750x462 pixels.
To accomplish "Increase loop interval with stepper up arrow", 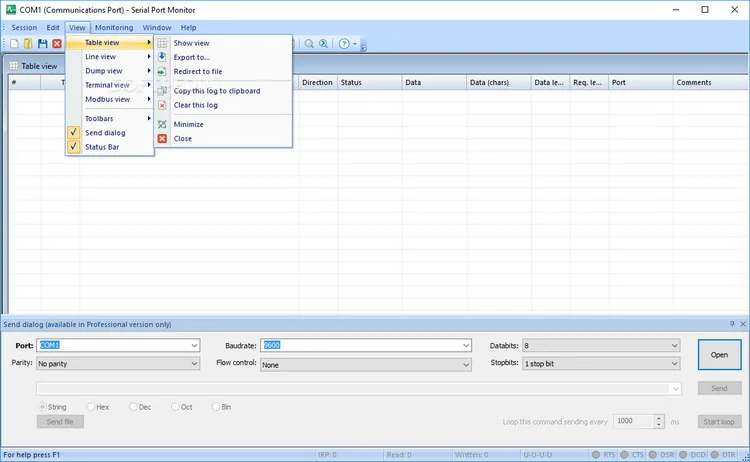I will click(x=659, y=418).
